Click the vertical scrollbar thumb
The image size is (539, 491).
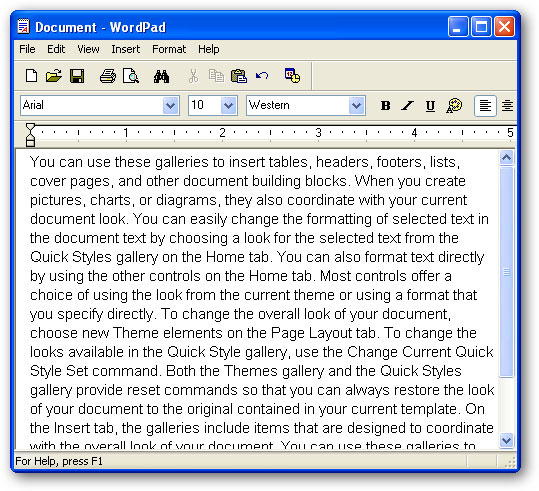pyautogui.click(x=506, y=272)
